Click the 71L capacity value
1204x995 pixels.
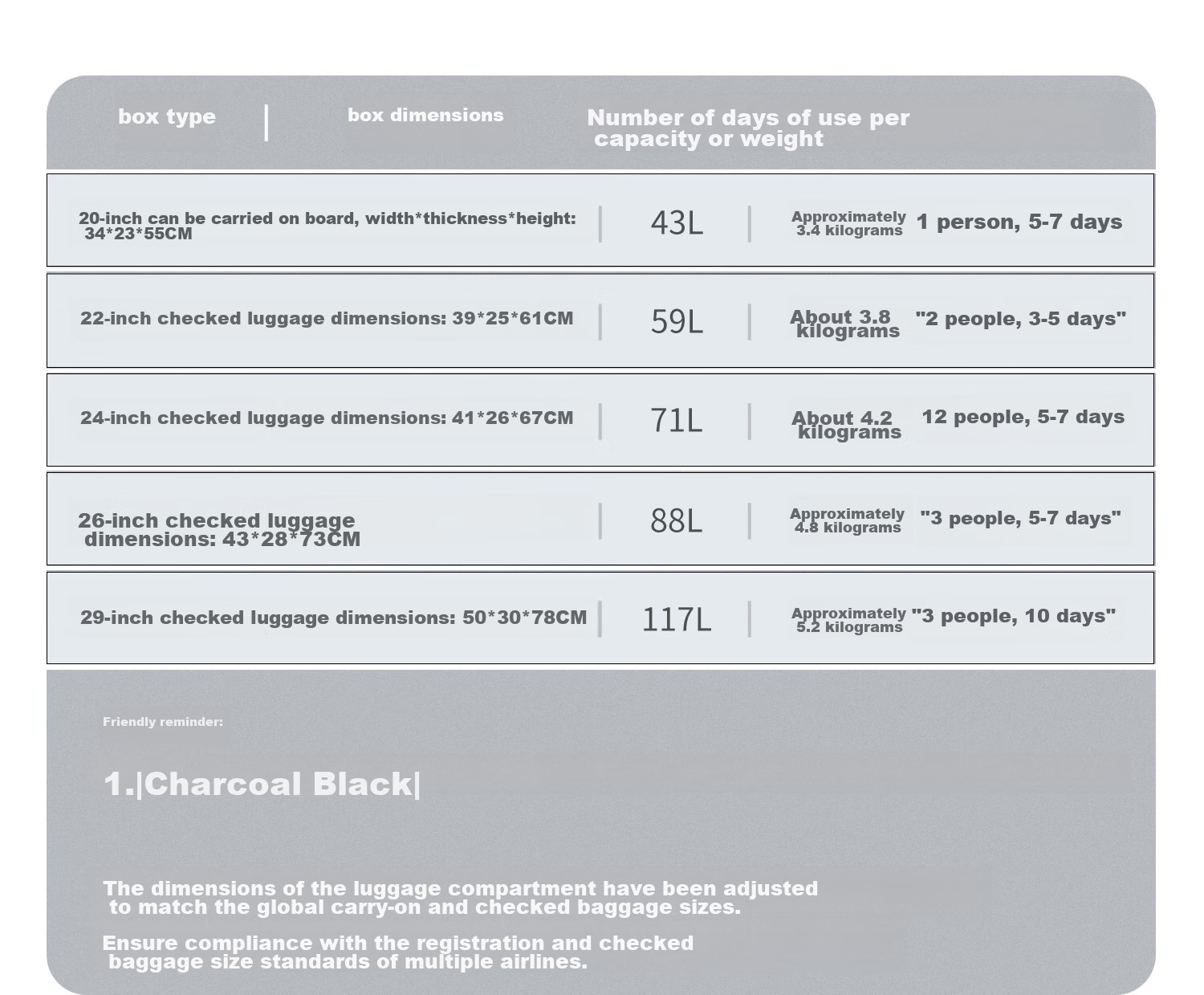(x=677, y=420)
